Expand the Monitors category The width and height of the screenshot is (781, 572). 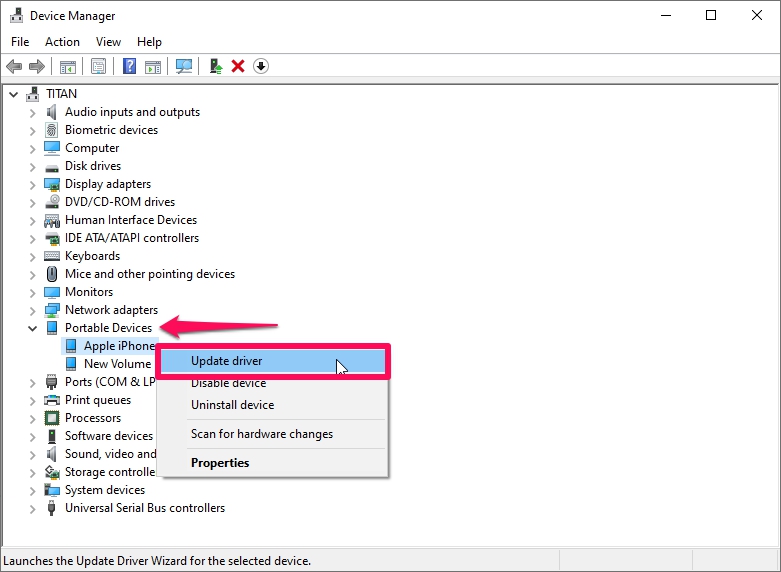point(32,293)
